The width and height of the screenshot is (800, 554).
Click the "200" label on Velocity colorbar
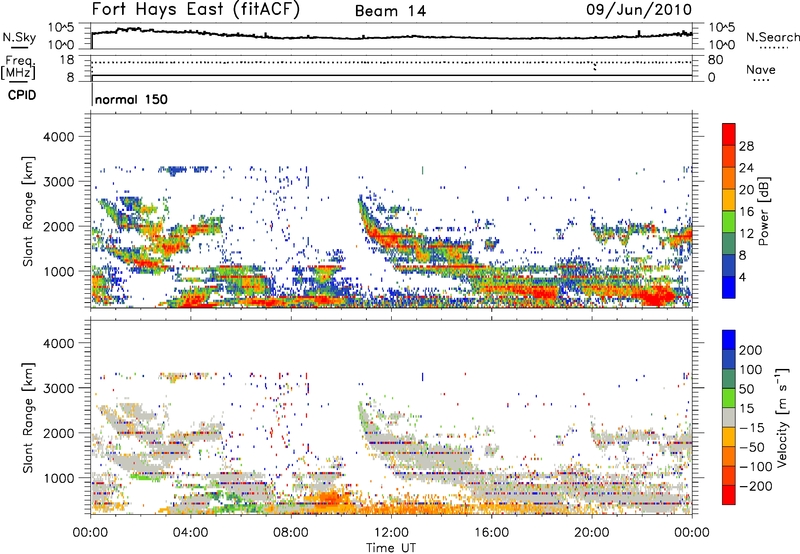[751, 350]
